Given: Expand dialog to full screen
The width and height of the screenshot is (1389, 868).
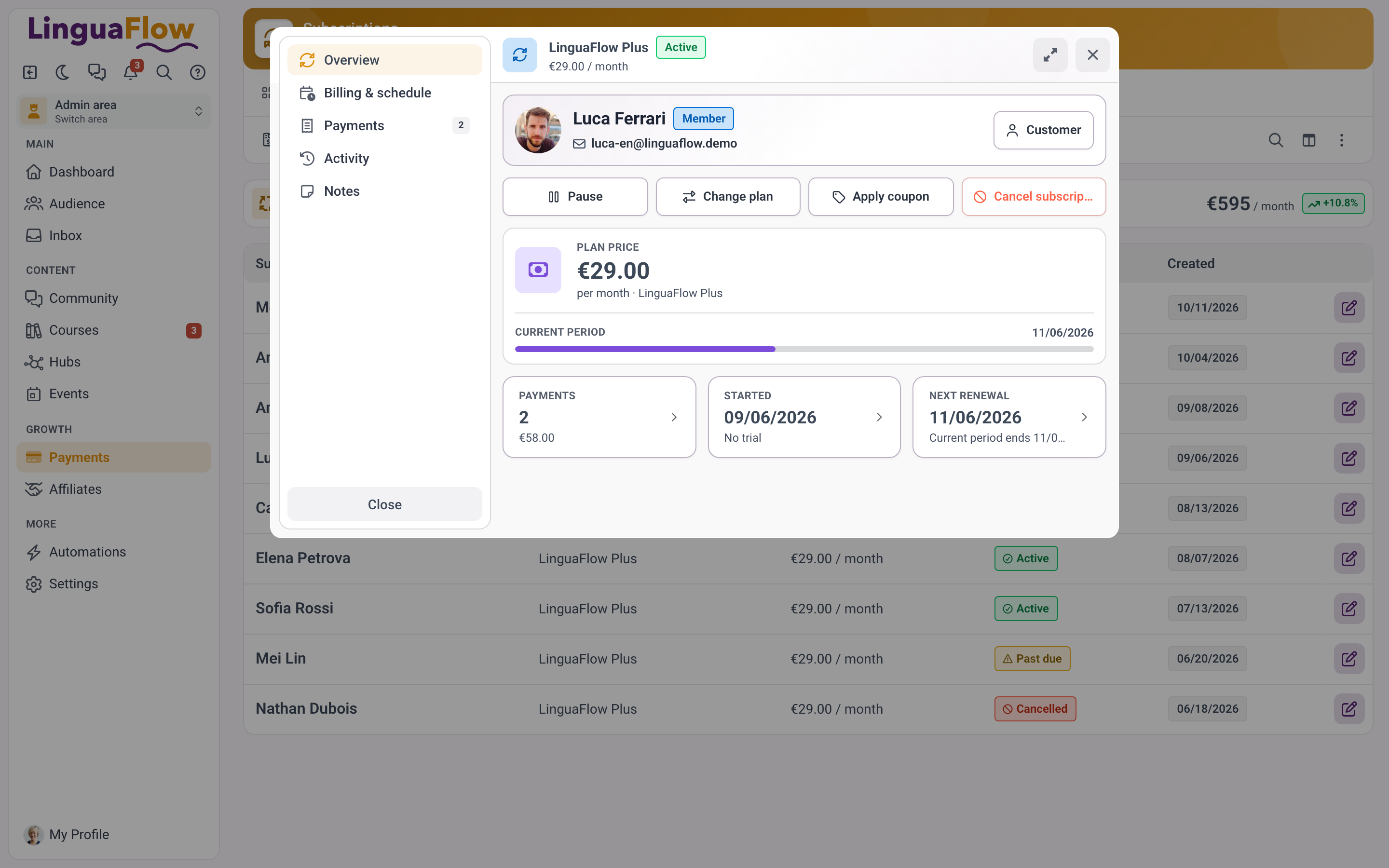Looking at the screenshot, I should tap(1050, 55).
